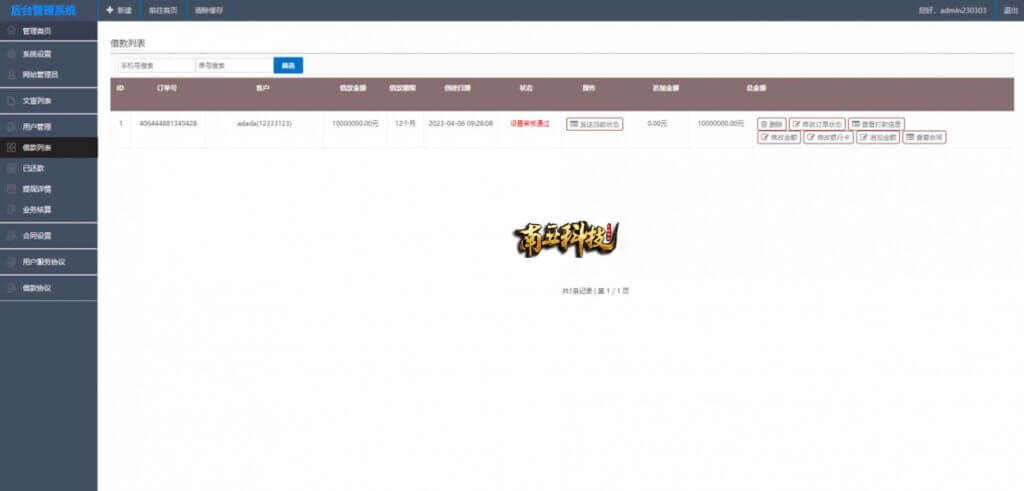Focus the first search input field
The width and height of the screenshot is (1024, 491).
pyautogui.click(x=156, y=65)
